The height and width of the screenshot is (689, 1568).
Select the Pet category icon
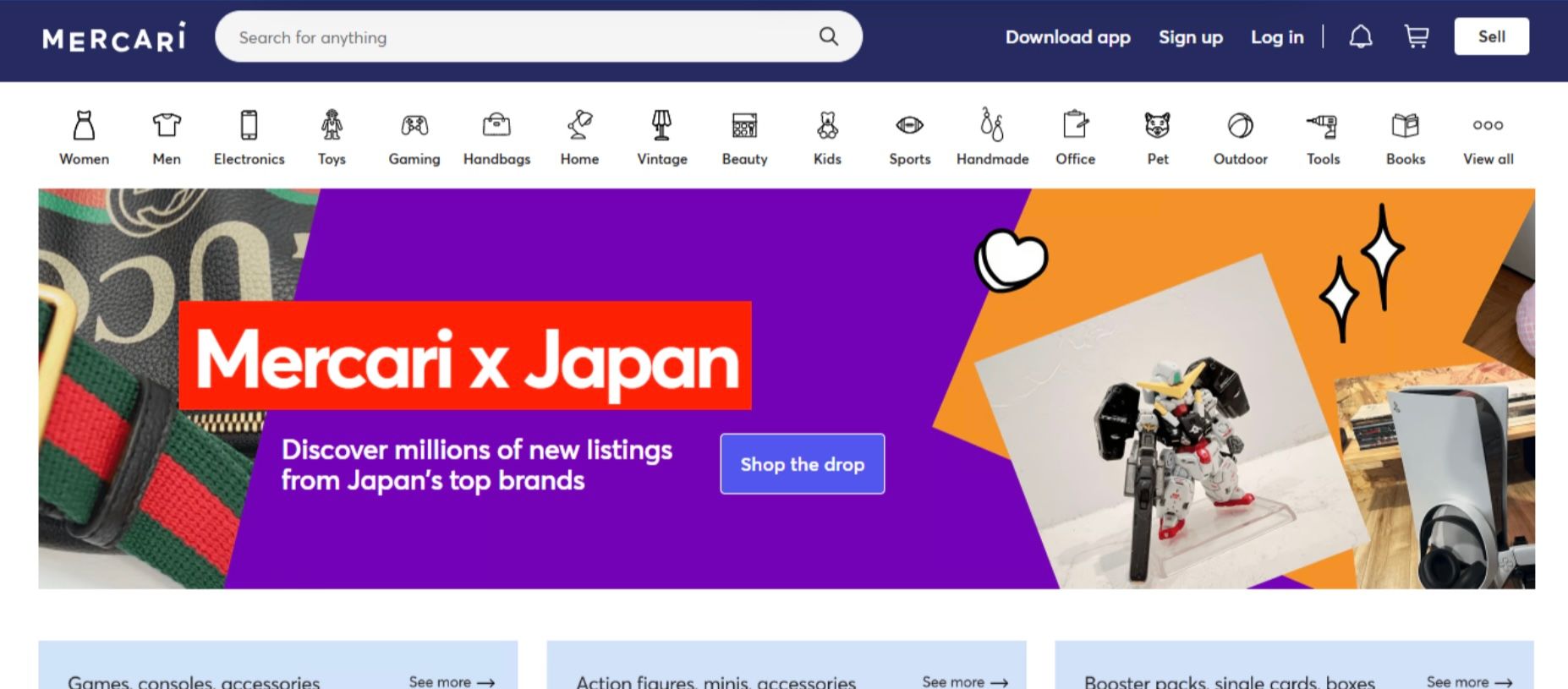click(x=1157, y=125)
